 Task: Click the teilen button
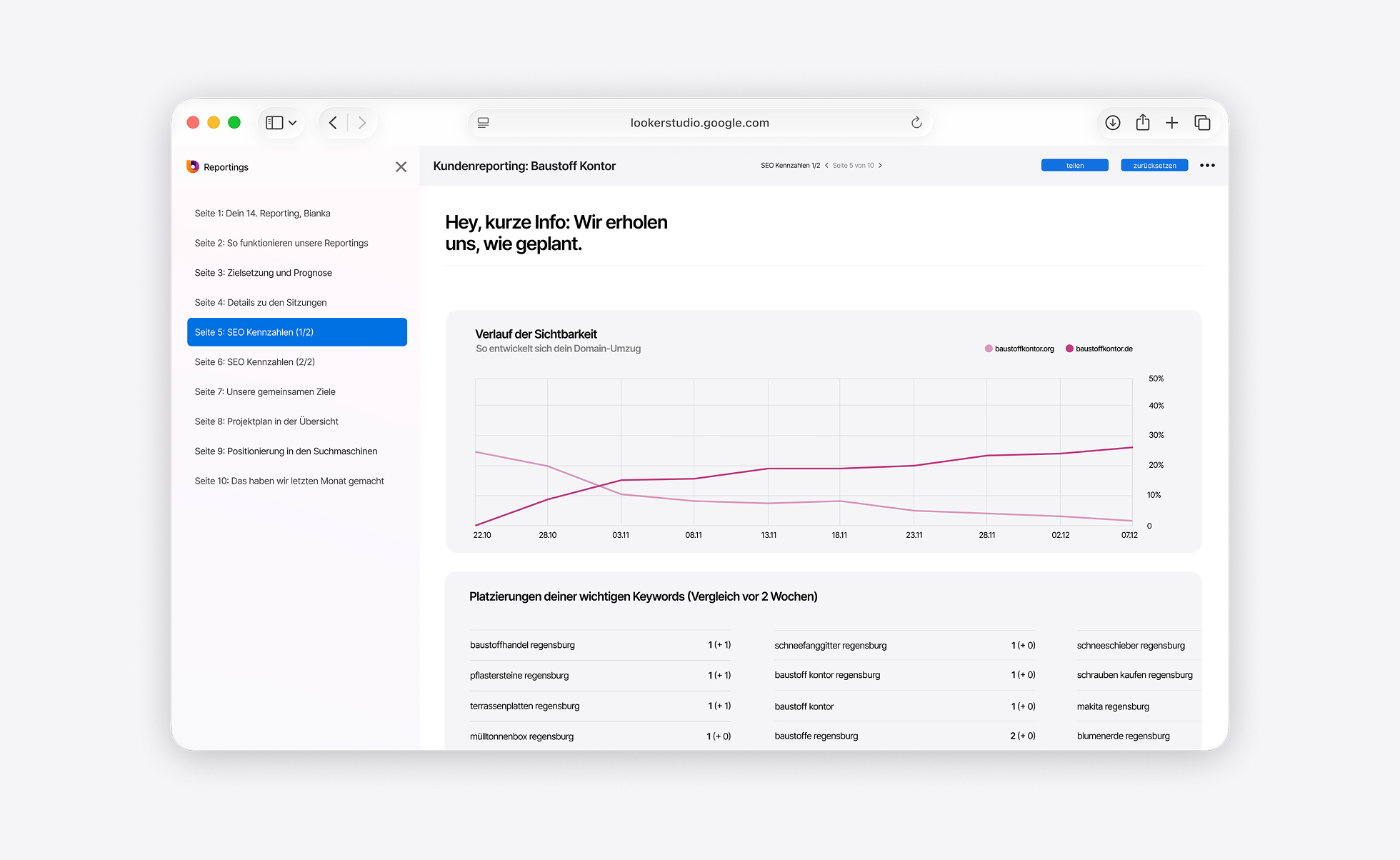pyautogui.click(x=1074, y=166)
